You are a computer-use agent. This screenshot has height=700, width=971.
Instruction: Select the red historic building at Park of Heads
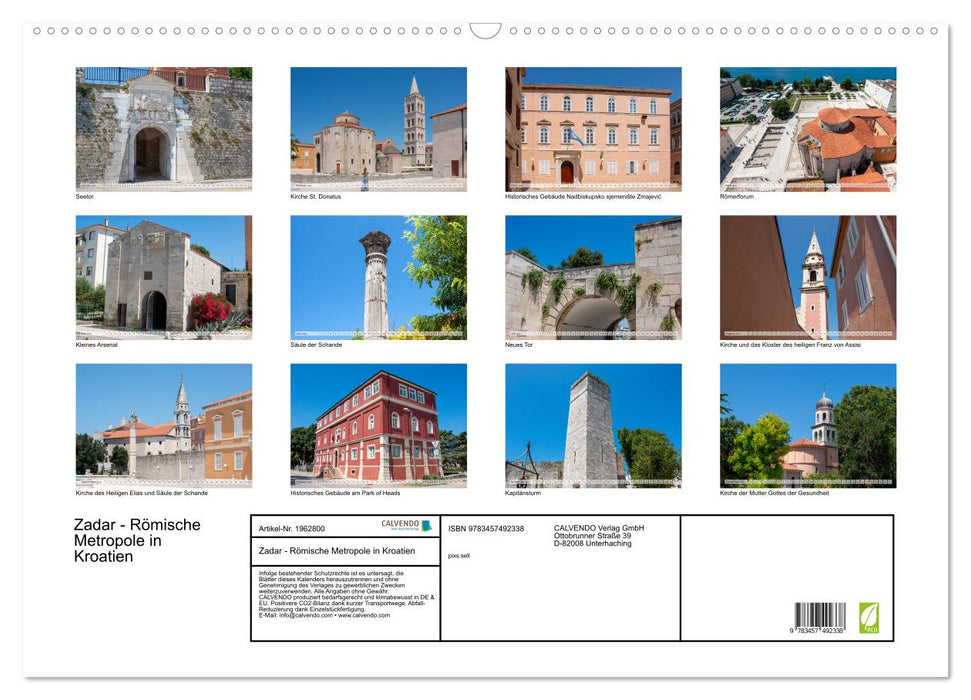click(x=378, y=425)
